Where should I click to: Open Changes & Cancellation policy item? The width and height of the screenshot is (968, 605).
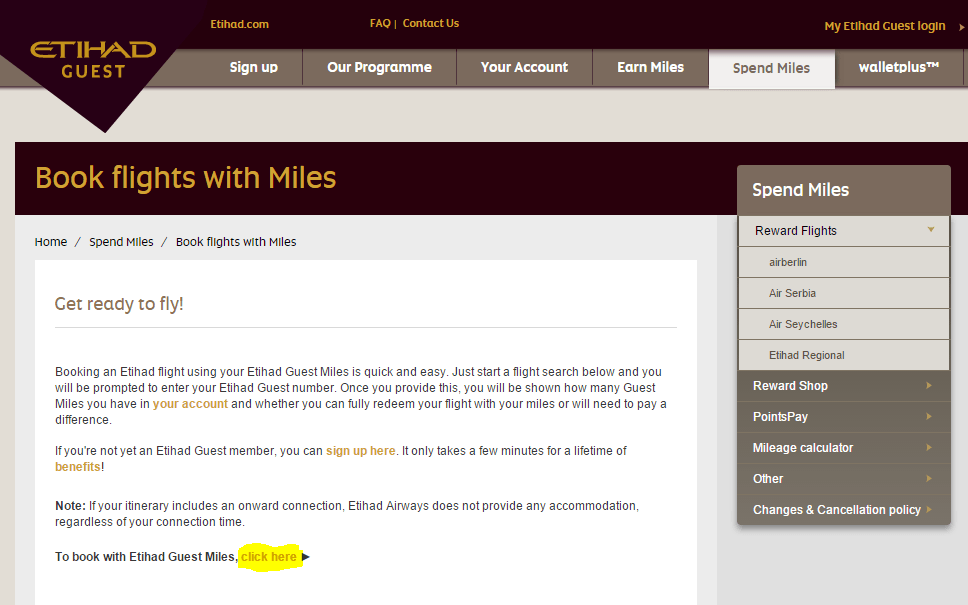(x=844, y=509)
